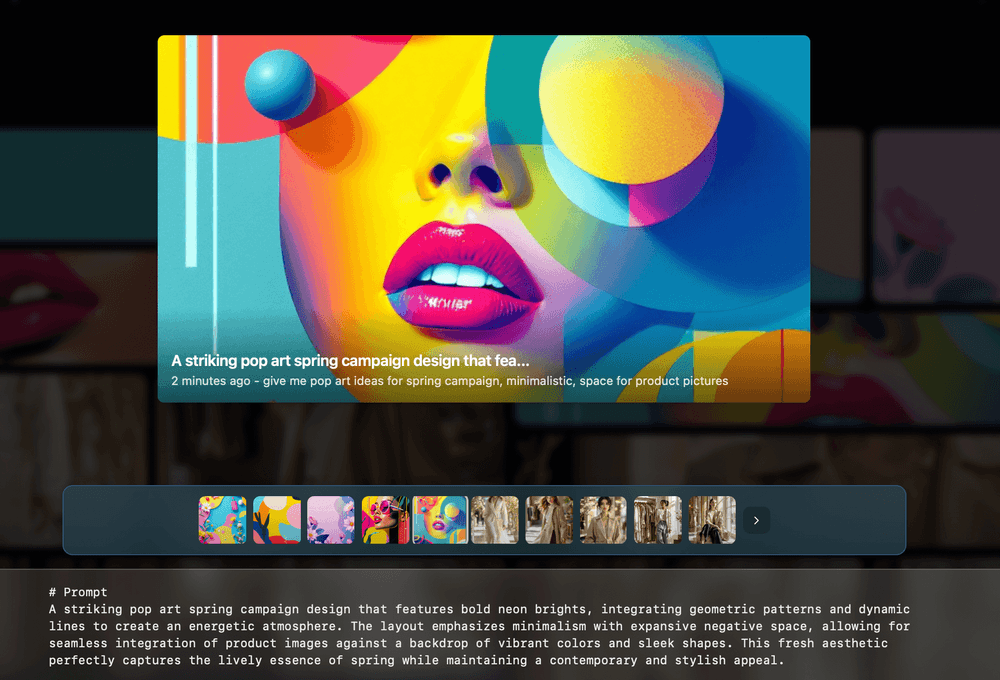
Task: View the walking woman in trench coat thumbnail
Action: coord(549,520)
